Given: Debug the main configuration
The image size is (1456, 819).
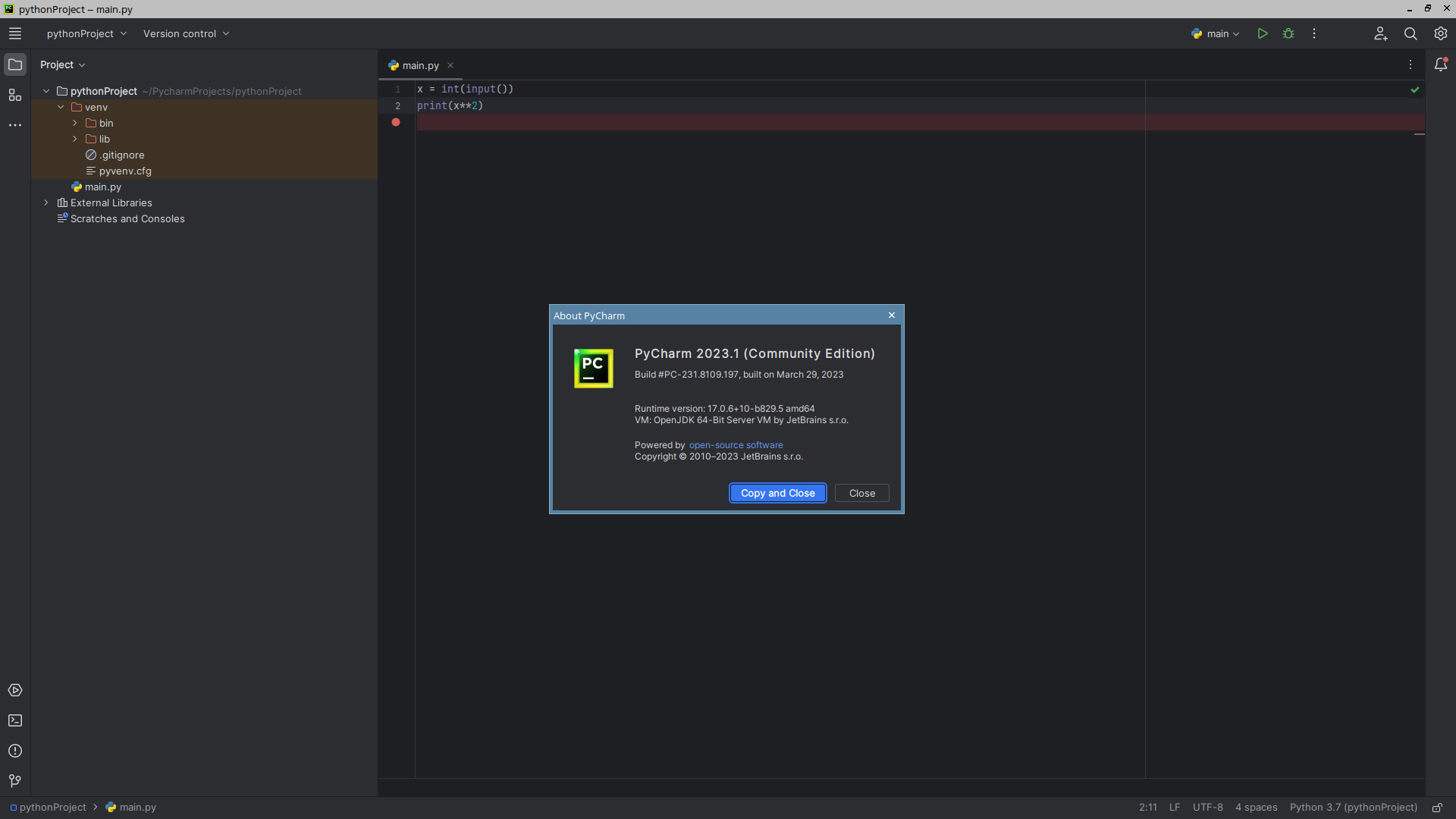Looking at the screenshot, I should (x=1288, y=33).
